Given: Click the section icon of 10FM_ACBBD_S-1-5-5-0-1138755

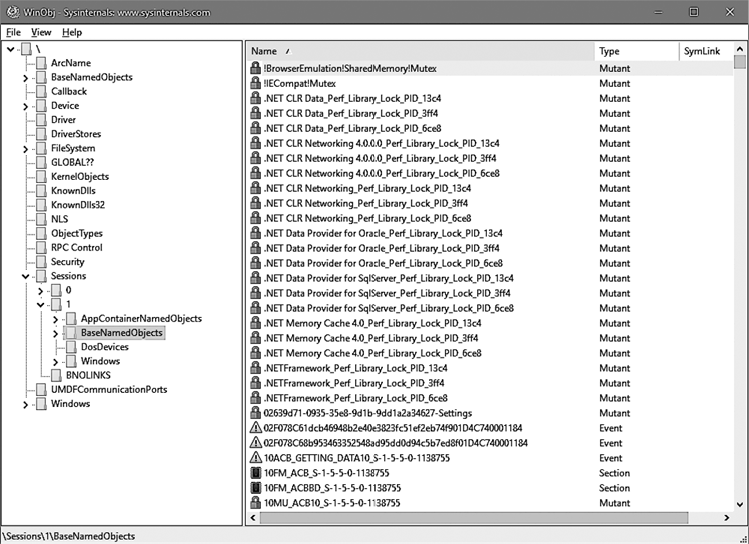Looking at the screenshot, I should 256,488.
